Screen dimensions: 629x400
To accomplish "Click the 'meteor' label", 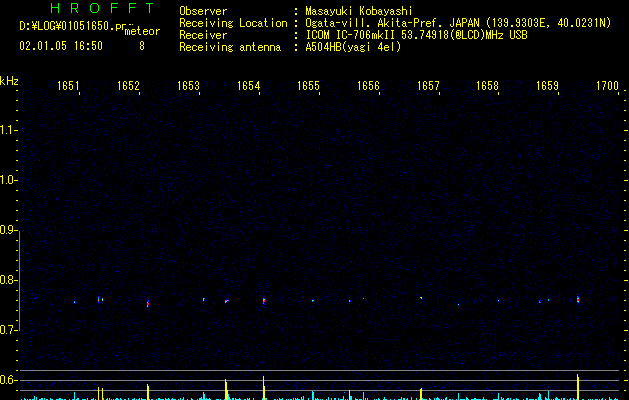I will coord(142,31).
